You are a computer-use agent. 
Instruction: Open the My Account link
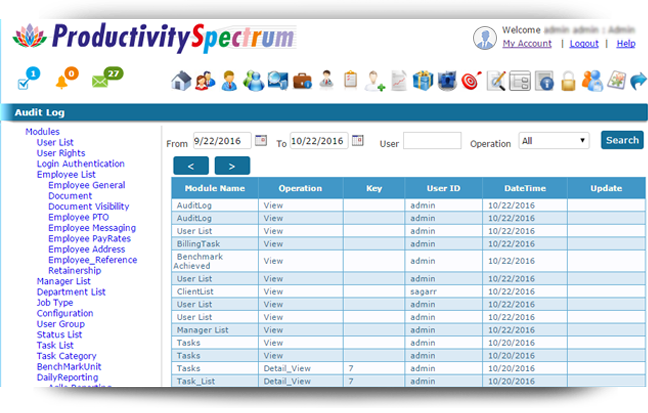pyautogui.click(x=526, y=44)
